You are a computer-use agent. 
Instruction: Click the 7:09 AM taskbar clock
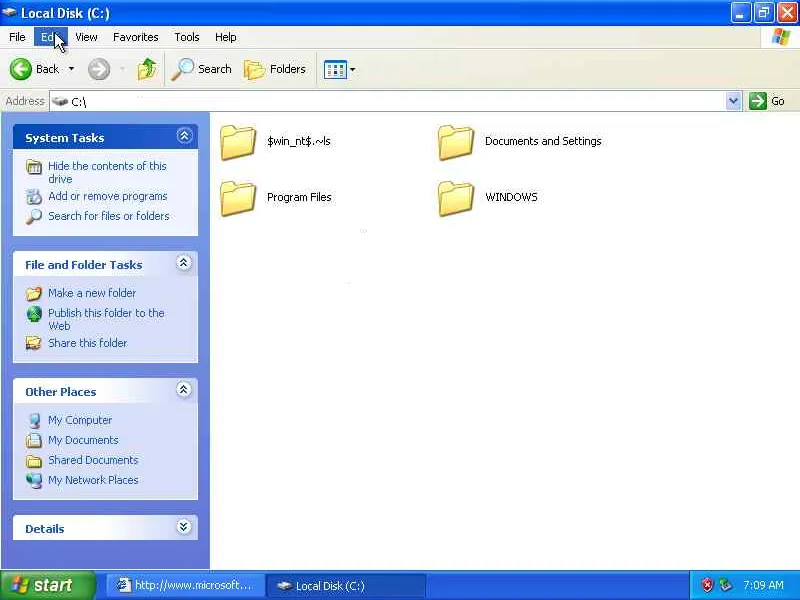pos(763,585)
